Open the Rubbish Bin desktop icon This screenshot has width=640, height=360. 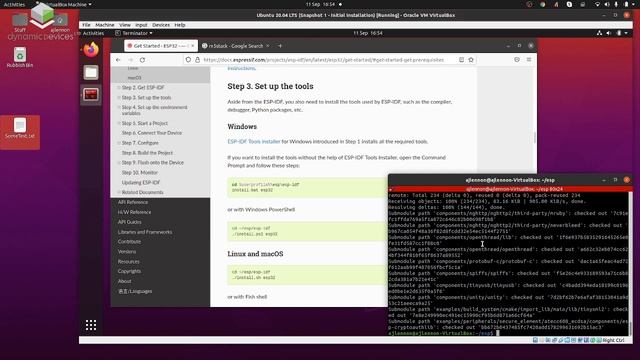click(20, 58)
